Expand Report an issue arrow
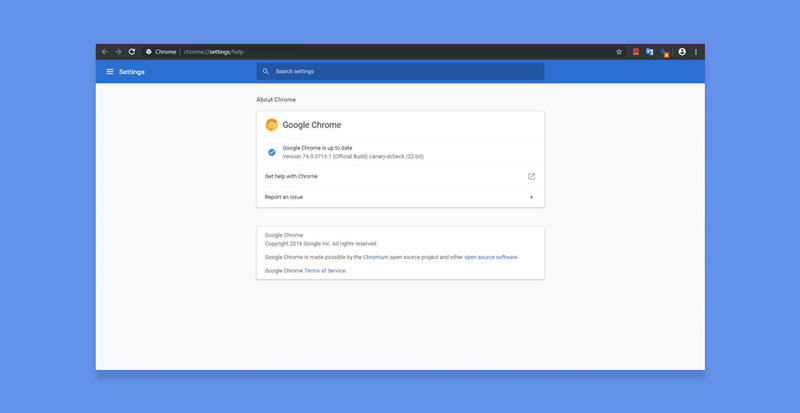The width and height of the screenshot is (800, 413). pos(531,197)
